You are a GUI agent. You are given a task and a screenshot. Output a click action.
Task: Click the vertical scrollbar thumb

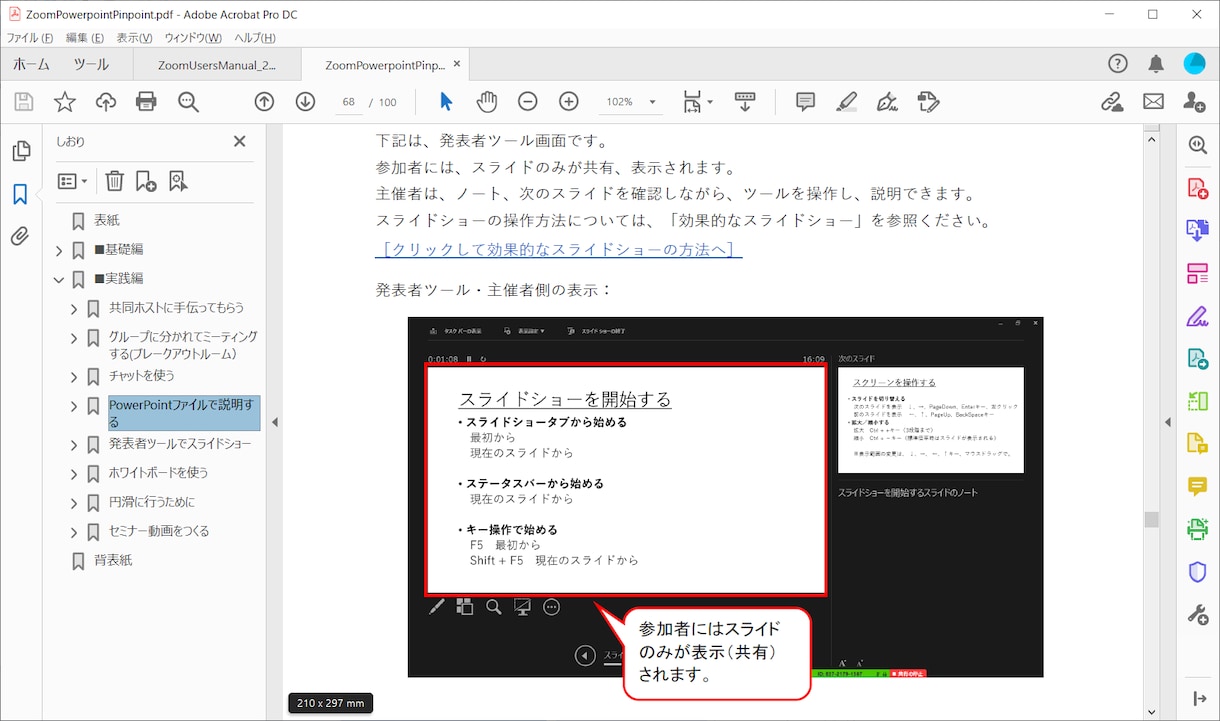[x=1152, y=519]
